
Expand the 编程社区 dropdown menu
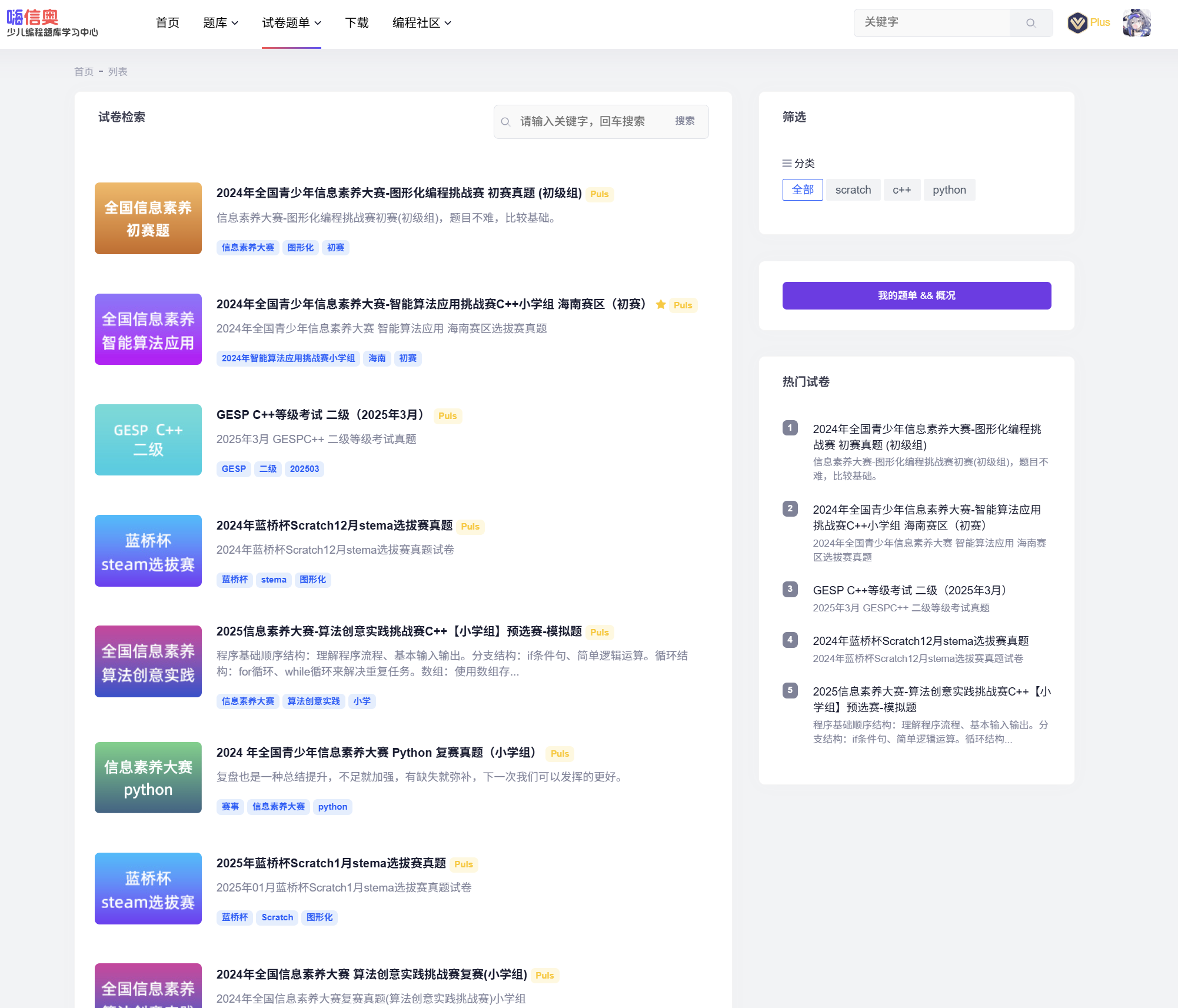pyautogui.click(x=421, y=23)
